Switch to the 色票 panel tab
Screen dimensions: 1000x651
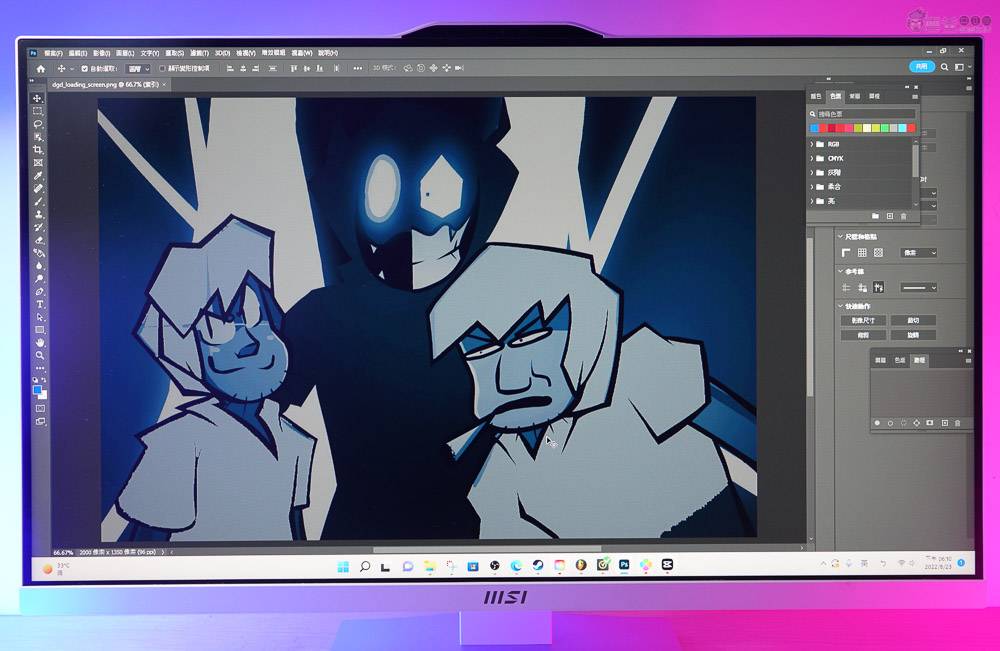835,96
